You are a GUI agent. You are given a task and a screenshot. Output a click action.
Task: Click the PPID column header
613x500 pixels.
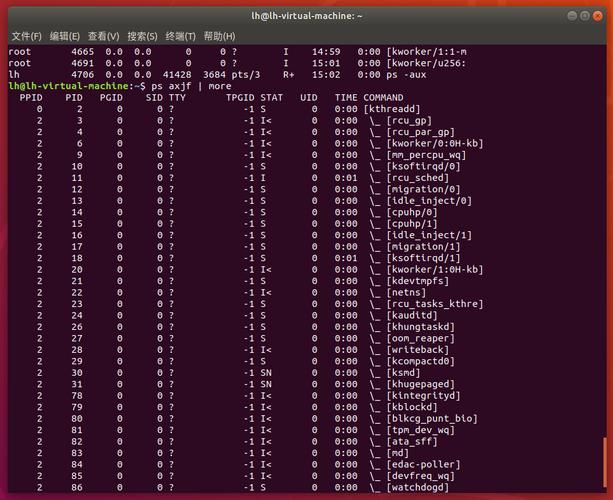[x=31, y=98]
